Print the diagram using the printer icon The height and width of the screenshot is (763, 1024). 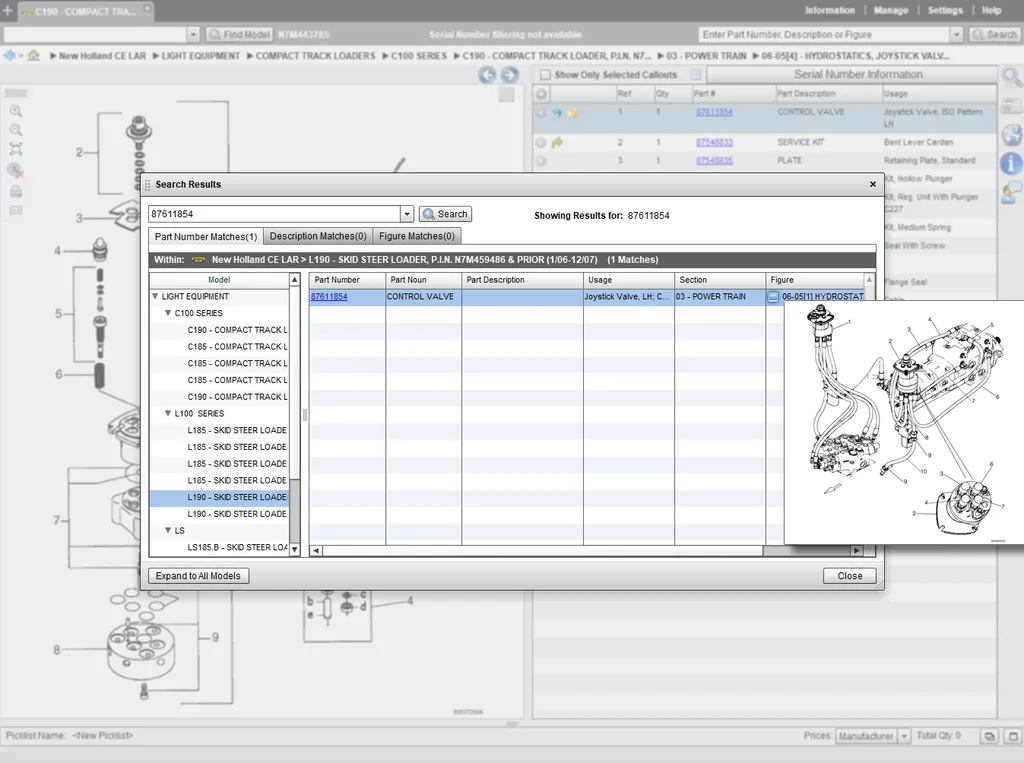click(16, 191)
